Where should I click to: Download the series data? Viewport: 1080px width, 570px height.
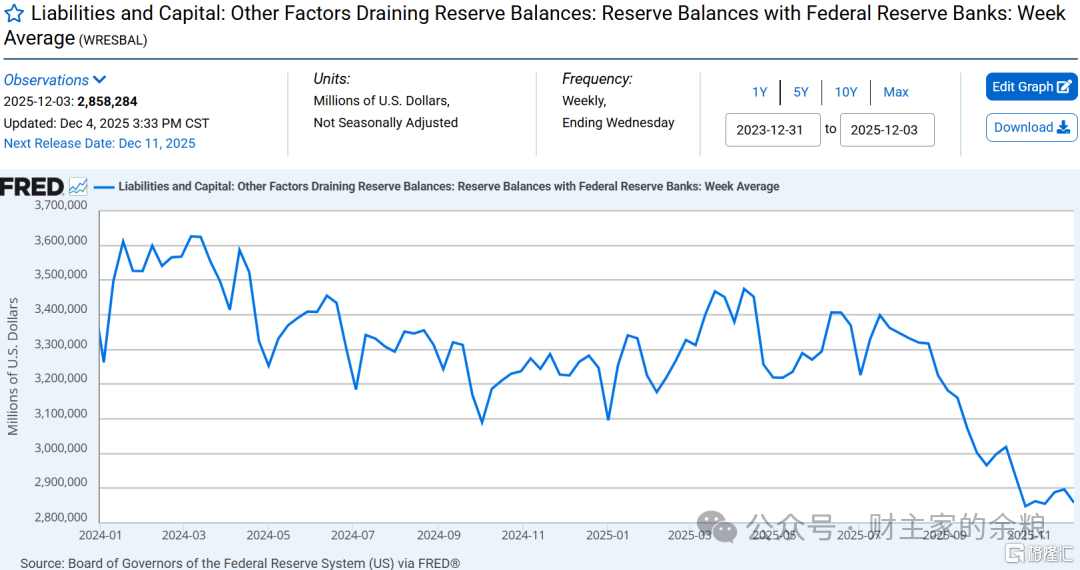coord(1031,128)
